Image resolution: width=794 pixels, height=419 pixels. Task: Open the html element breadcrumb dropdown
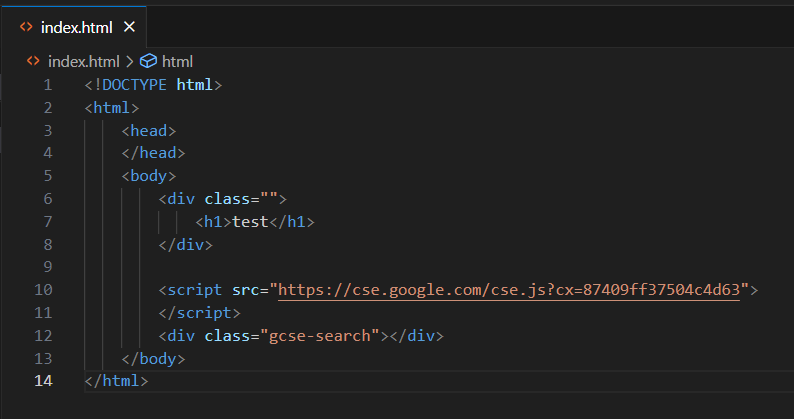176,61
